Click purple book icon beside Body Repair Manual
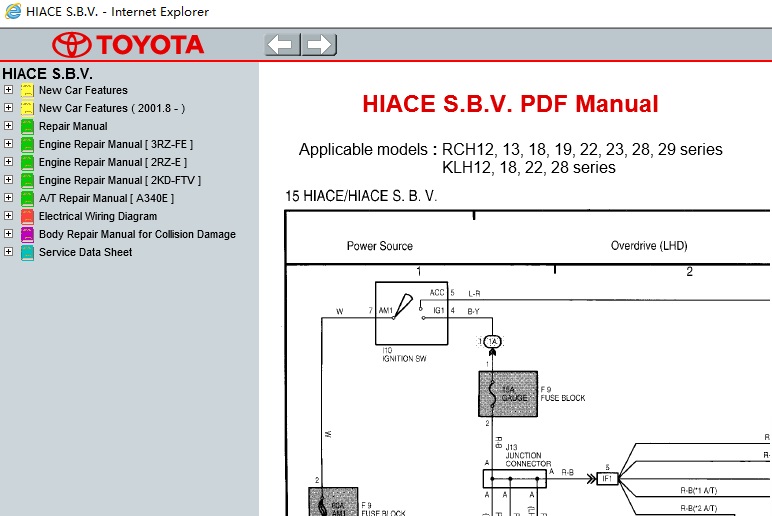 (x=27, y=234)
